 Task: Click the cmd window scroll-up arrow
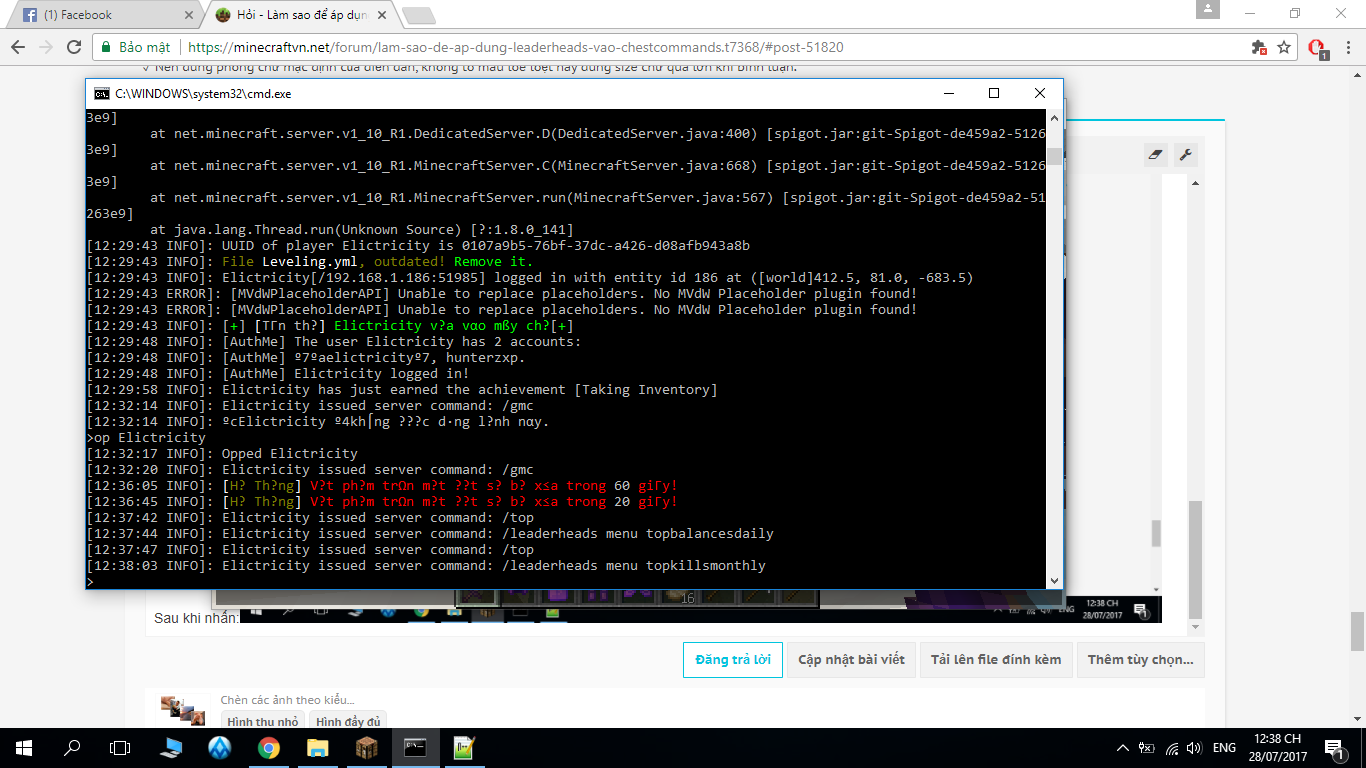tap(1054, 118)
